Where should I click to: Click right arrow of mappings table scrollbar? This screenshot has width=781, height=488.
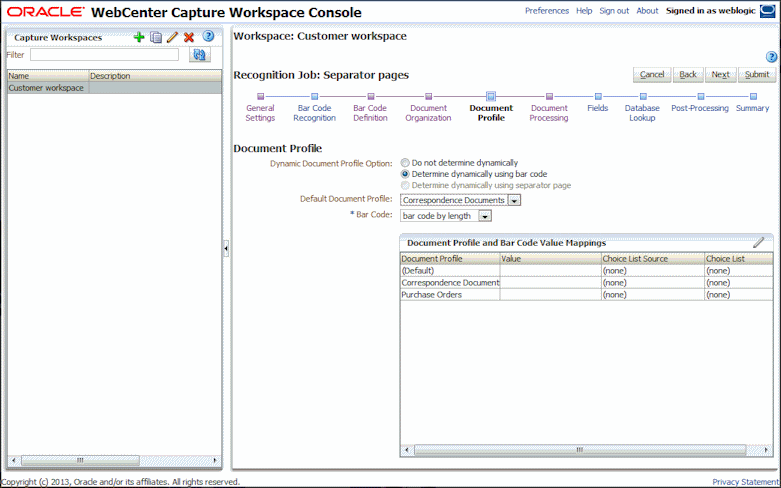click(767, 450)
